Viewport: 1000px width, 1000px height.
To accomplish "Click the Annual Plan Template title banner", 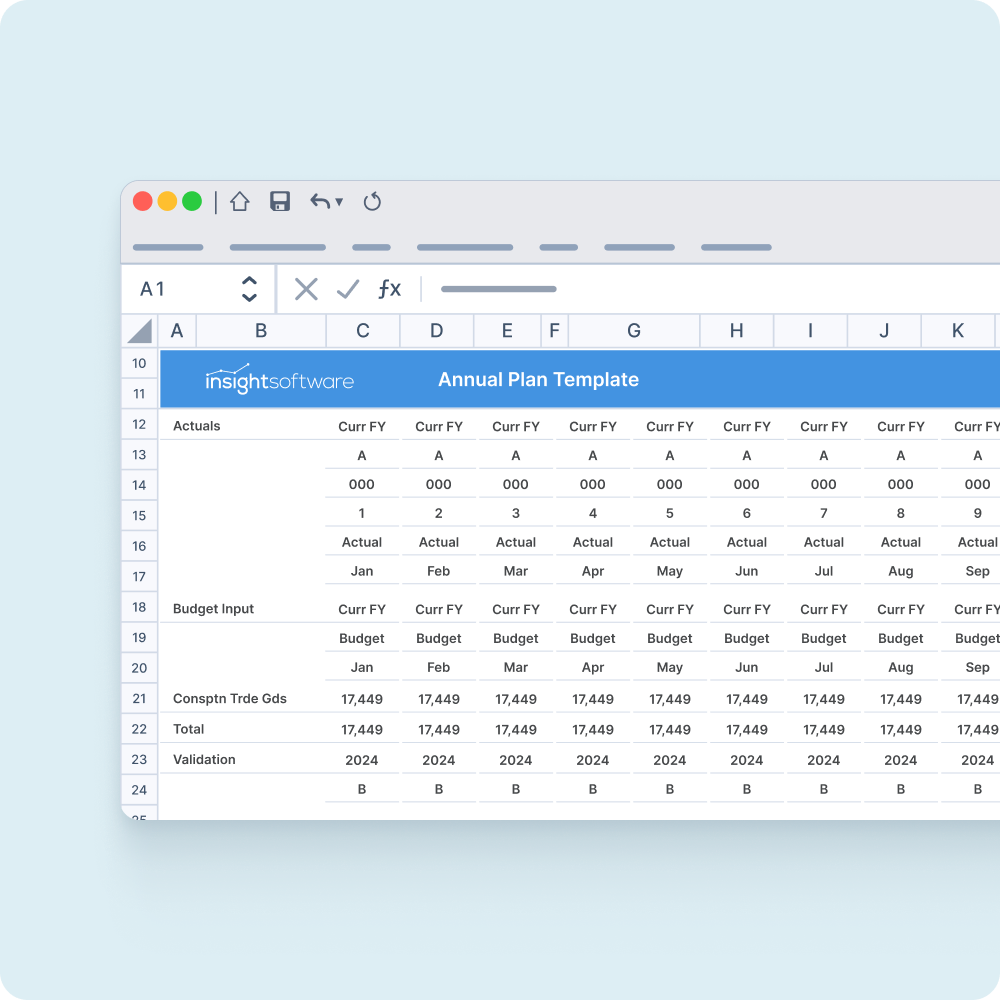I will point(539,380).
